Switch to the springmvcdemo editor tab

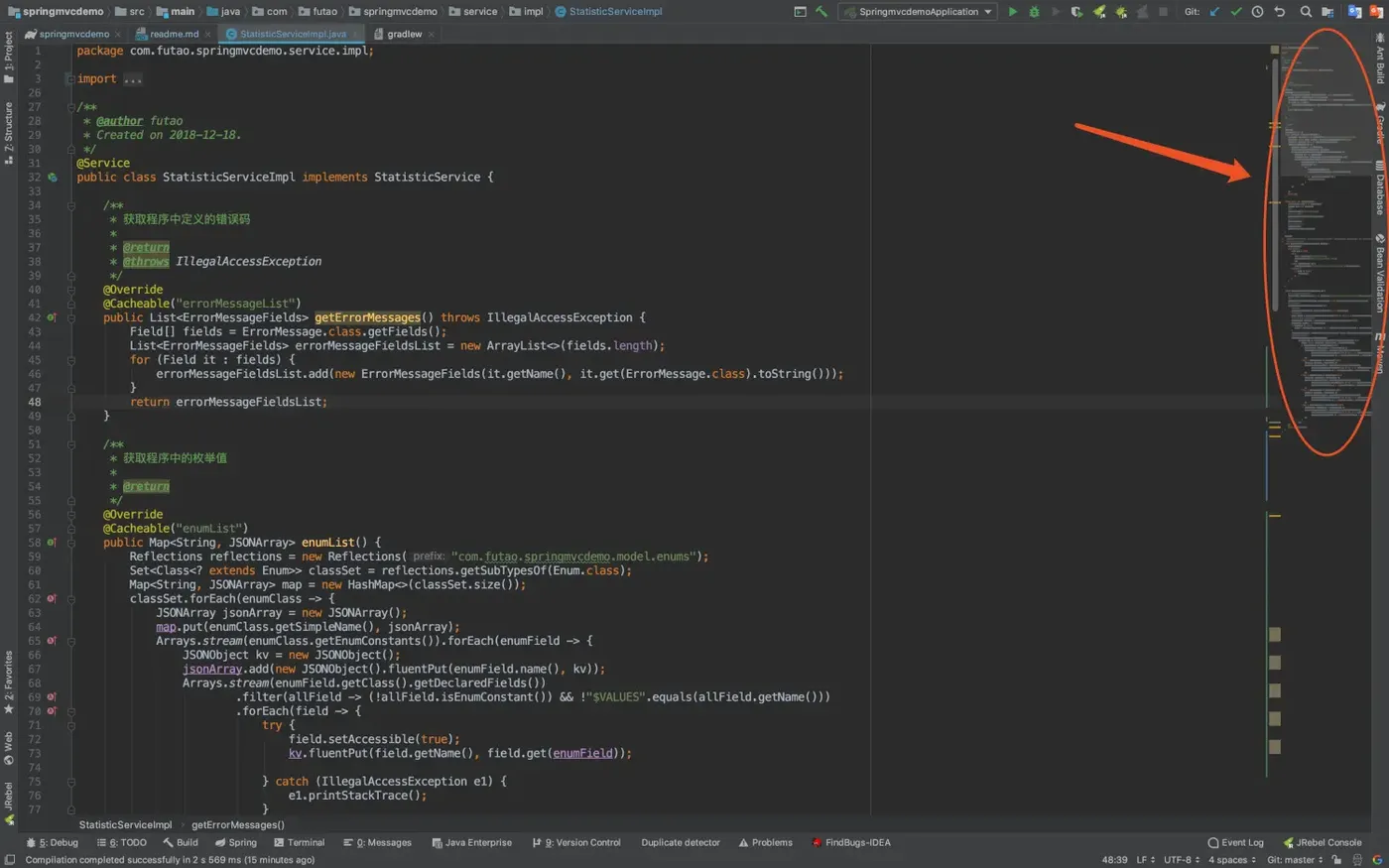pyautogui.click(x=71, y=34)
